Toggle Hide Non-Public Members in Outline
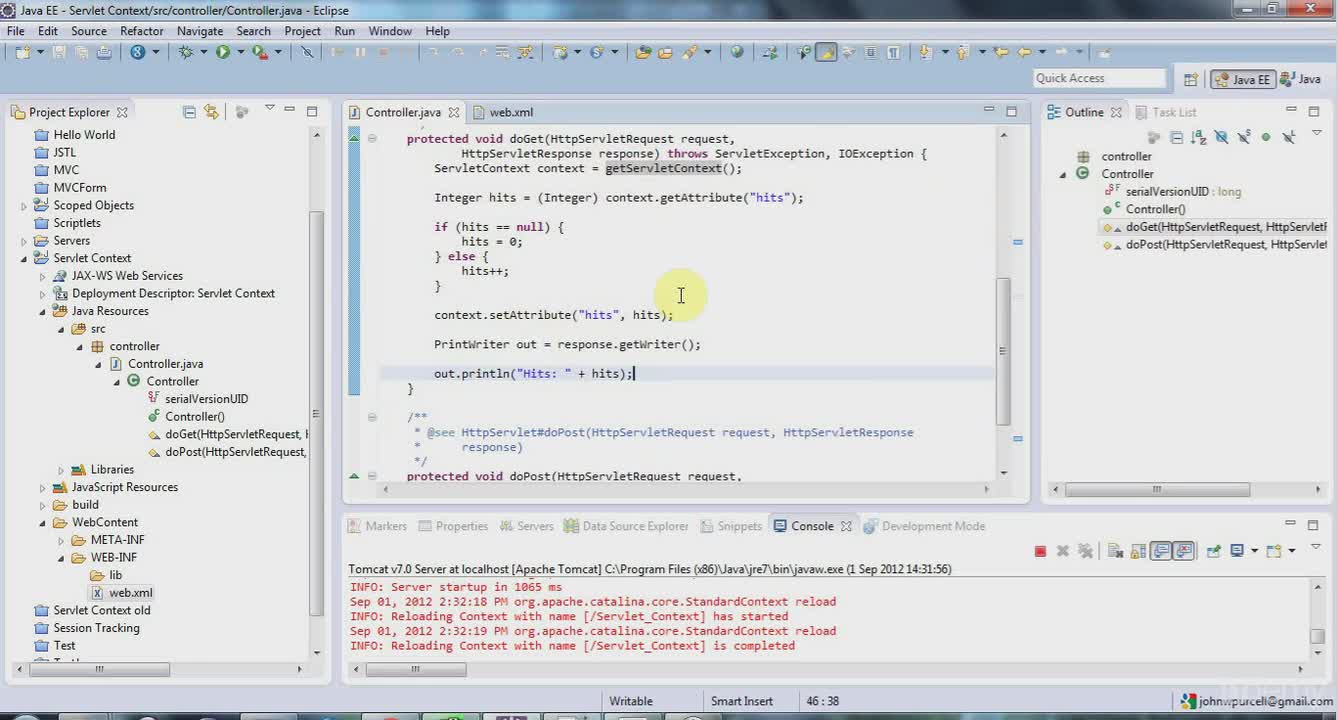 [x=1266, y=137]
